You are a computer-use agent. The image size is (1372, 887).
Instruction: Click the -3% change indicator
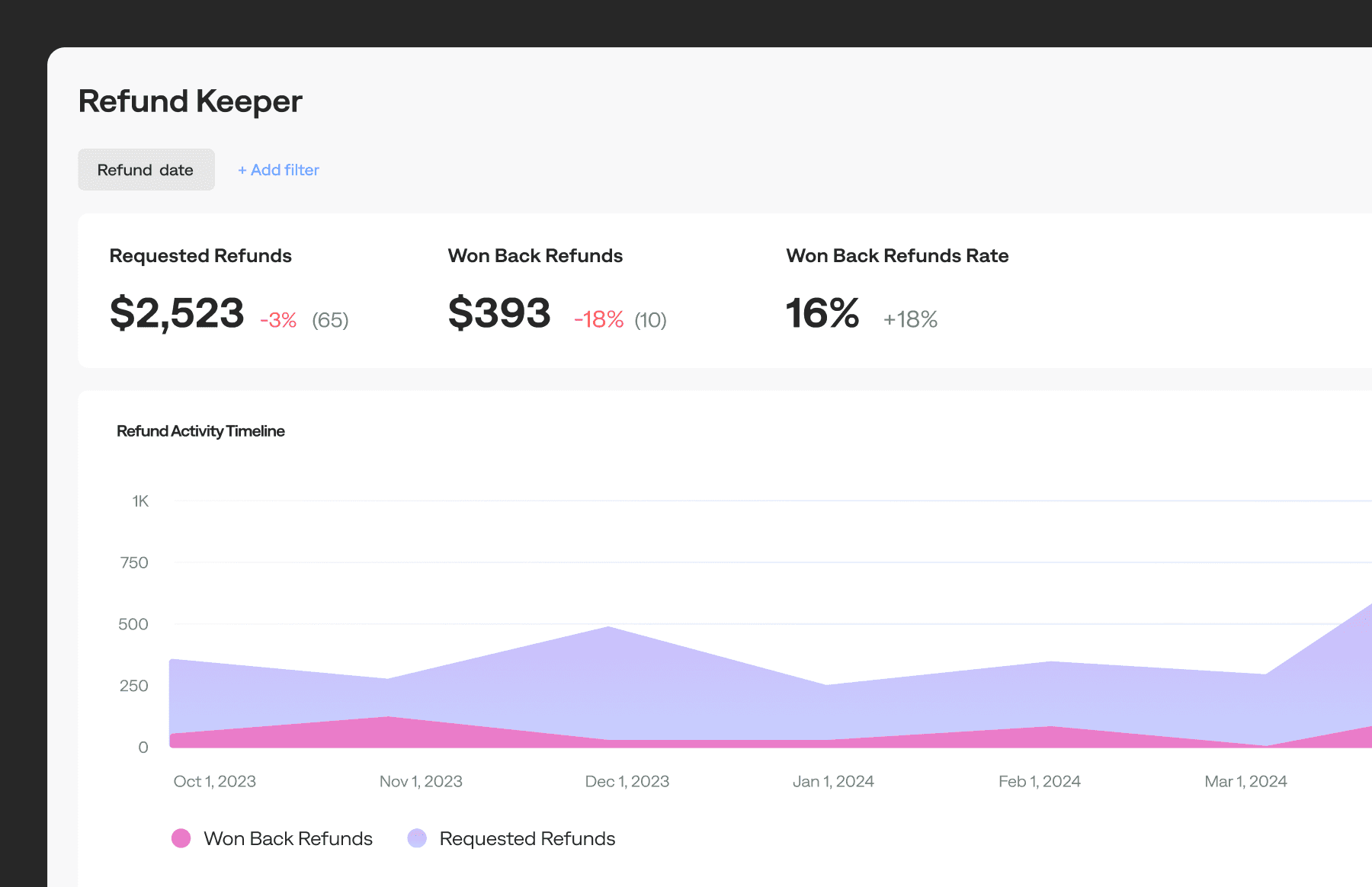point(277,320)
